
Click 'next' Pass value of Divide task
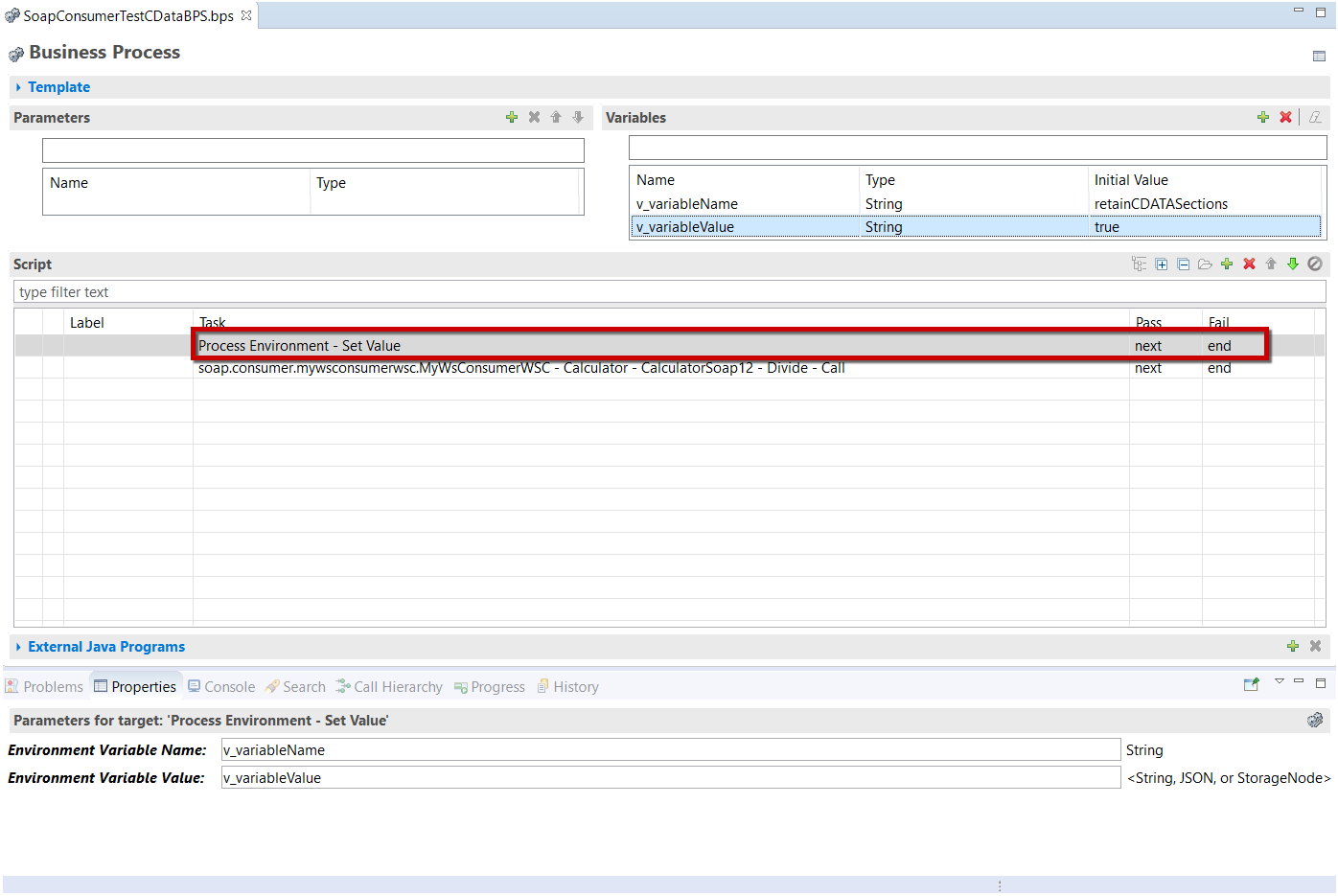click(1148, 368)
